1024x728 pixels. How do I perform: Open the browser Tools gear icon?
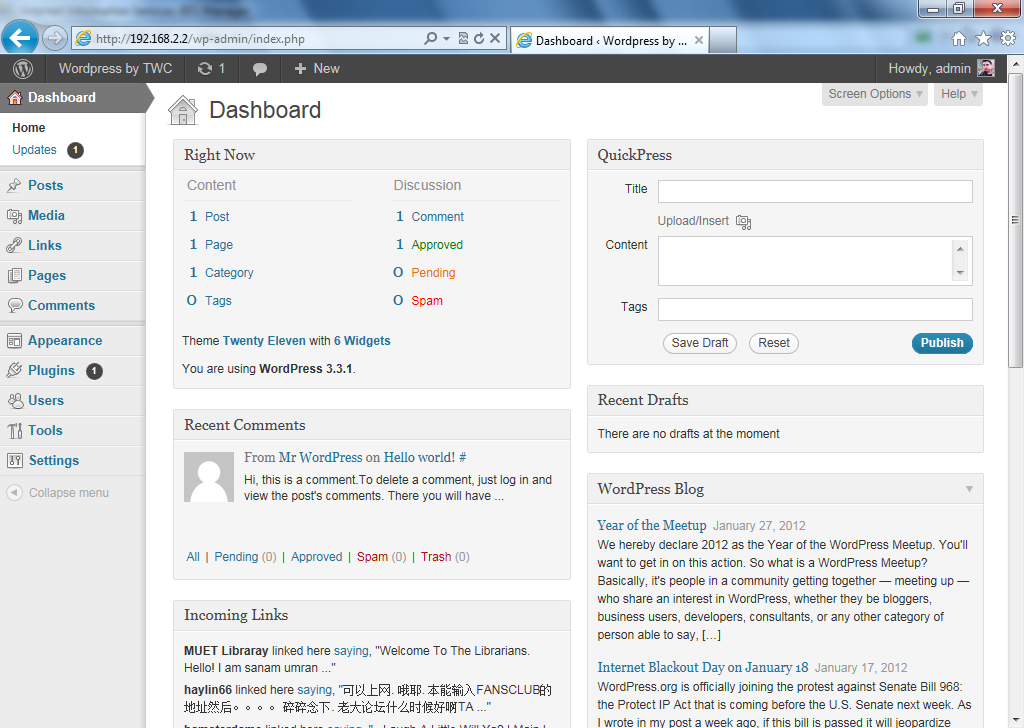1008,39
